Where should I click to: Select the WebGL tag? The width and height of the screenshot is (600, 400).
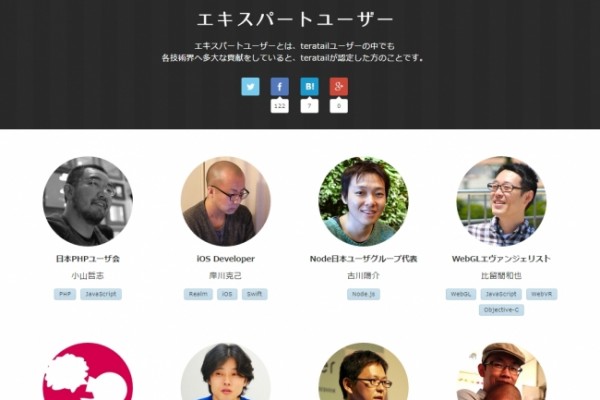pyautogui.click(x=461, y=294)
